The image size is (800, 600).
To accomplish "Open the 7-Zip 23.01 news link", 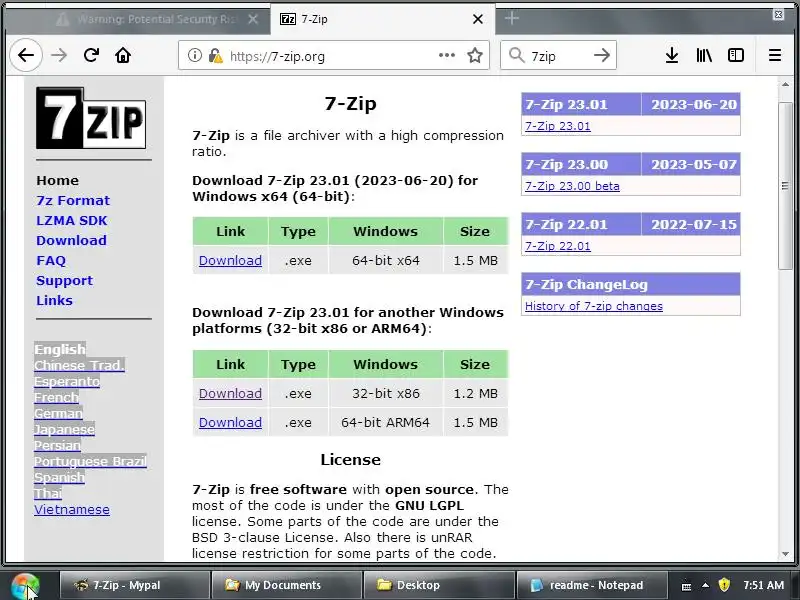I will click(x=558, y=126).
